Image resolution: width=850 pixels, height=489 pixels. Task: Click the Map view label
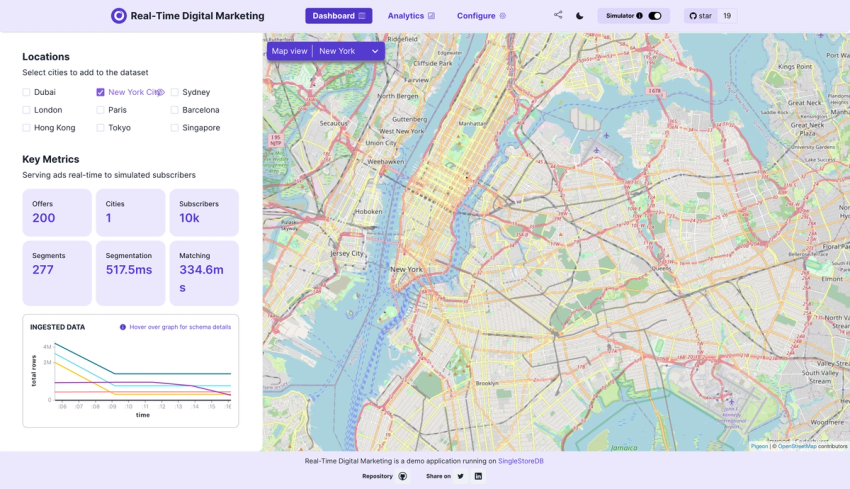point(289,51)
